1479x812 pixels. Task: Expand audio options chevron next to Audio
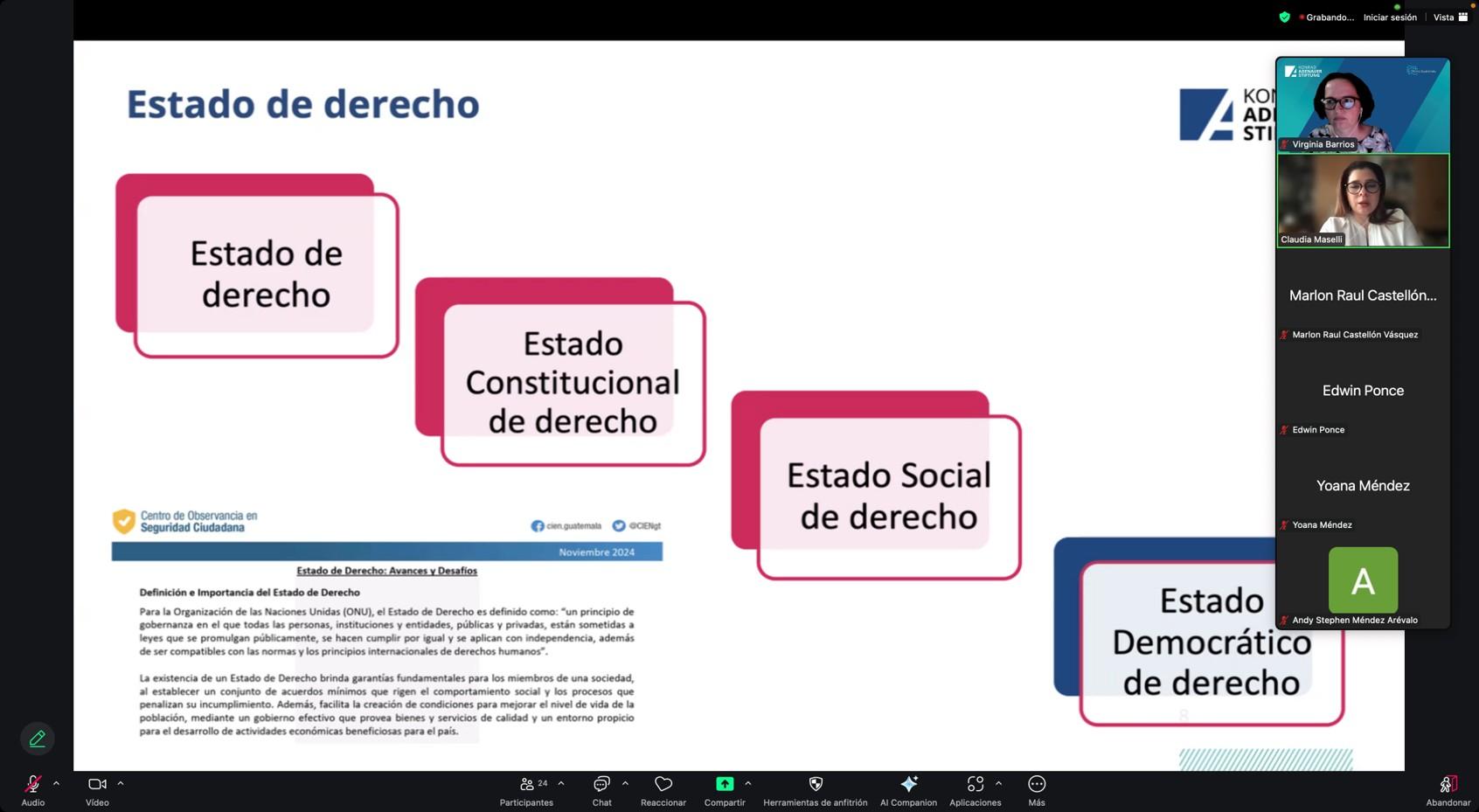tap(57, 783)
